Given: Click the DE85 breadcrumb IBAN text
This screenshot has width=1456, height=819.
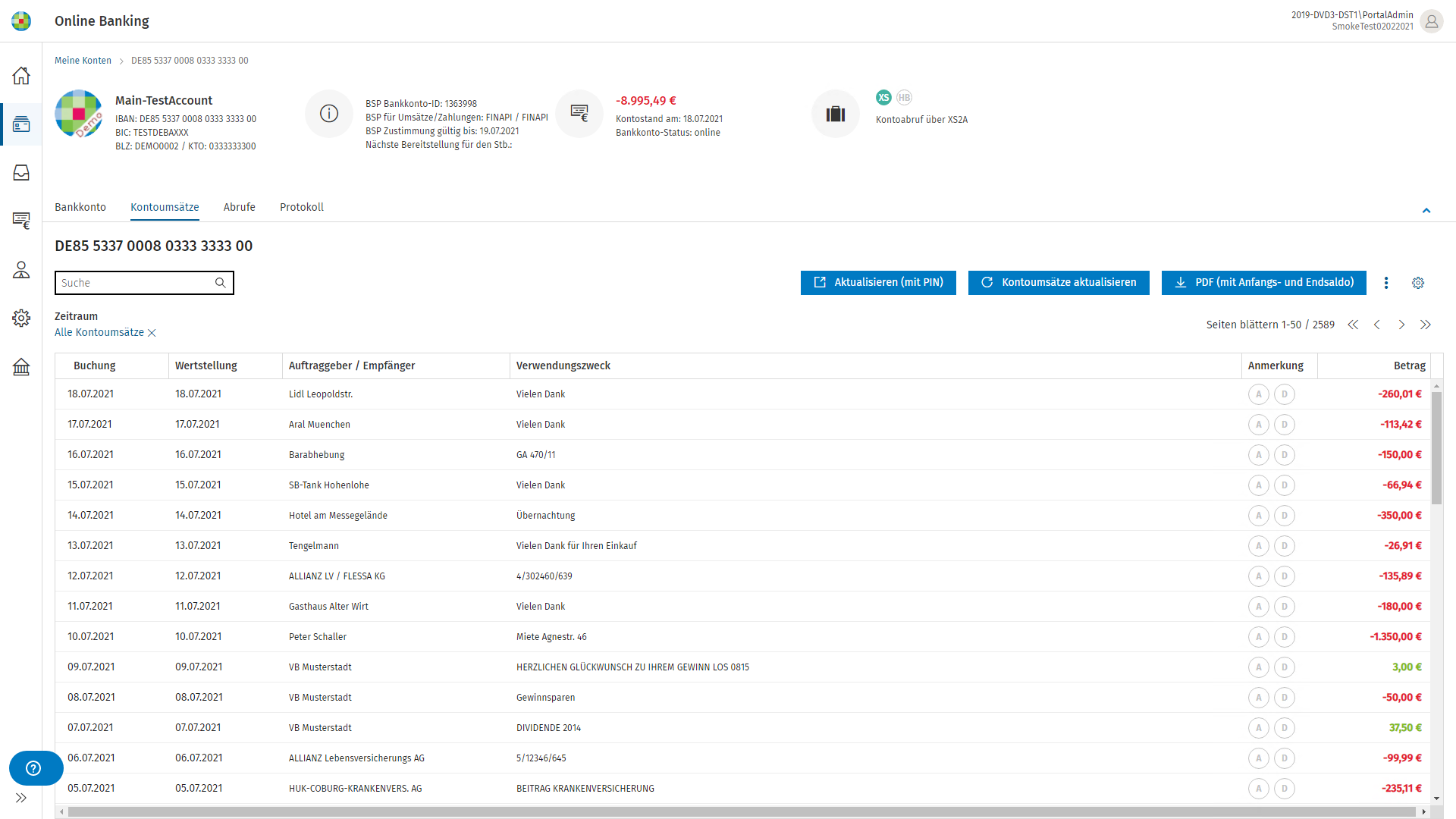Looking at the screenshot, I should (x=190, y=61).
